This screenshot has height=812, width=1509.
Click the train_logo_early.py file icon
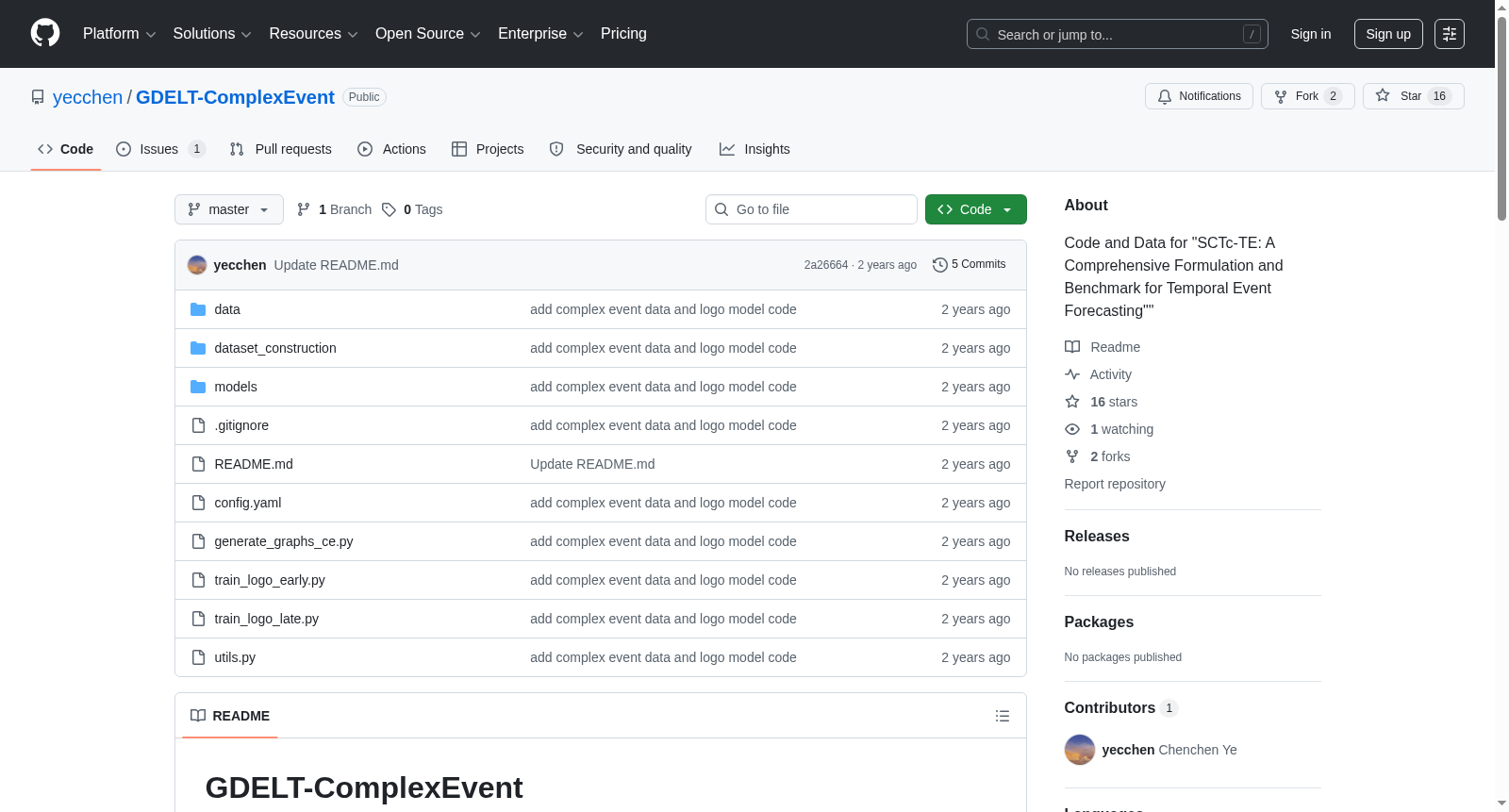pyautogui.click(x=198, y=580)
